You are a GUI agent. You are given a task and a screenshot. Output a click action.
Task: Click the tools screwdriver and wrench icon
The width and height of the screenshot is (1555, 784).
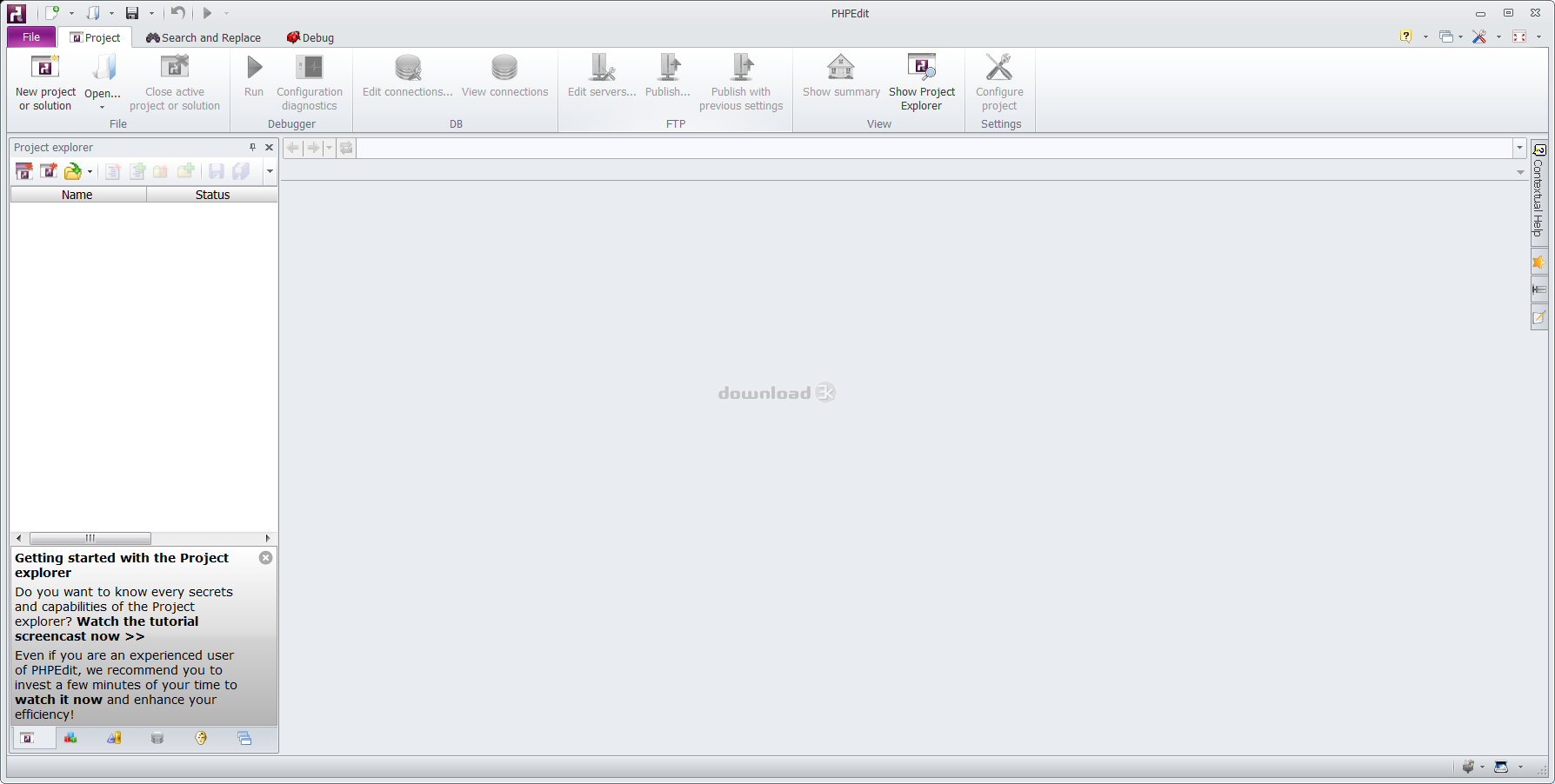click(x=1479, y=37)
